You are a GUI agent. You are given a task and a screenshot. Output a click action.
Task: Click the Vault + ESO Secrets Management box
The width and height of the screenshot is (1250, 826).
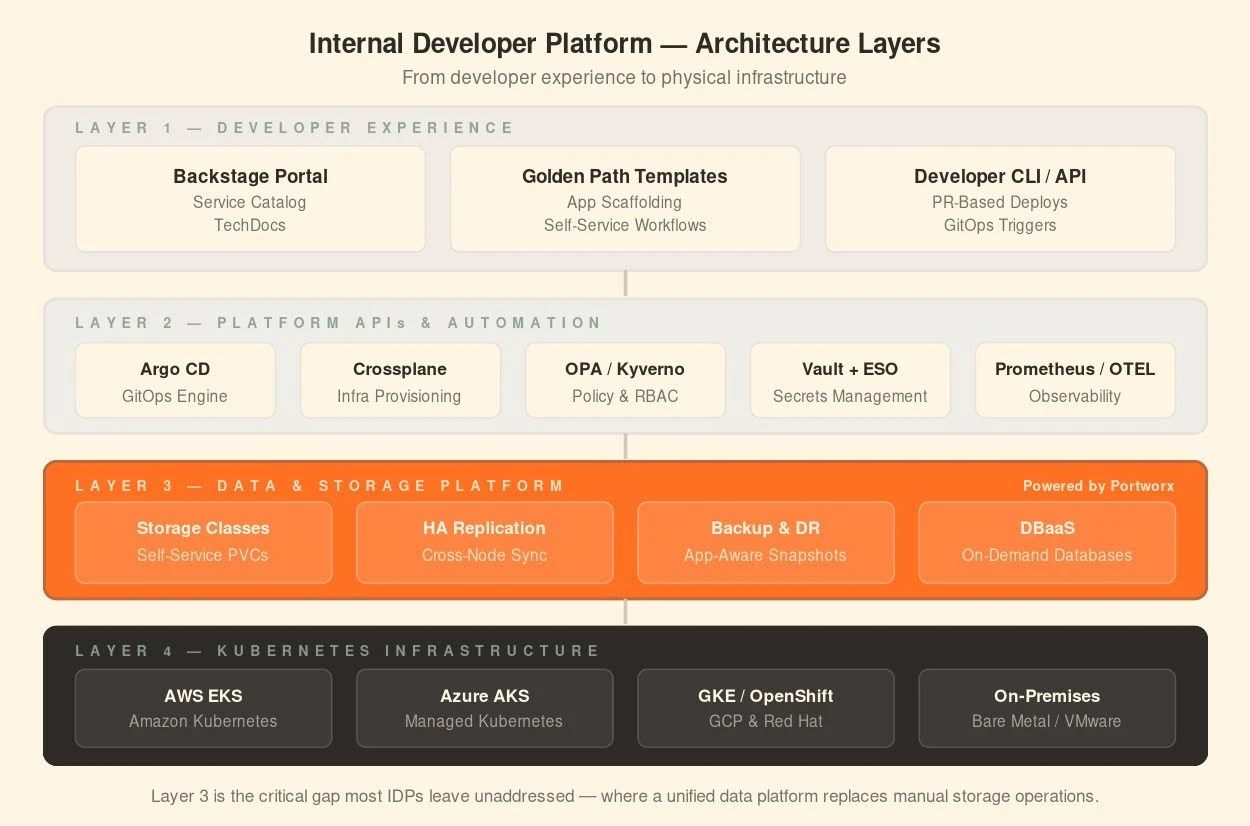click(x=850, y=381)
